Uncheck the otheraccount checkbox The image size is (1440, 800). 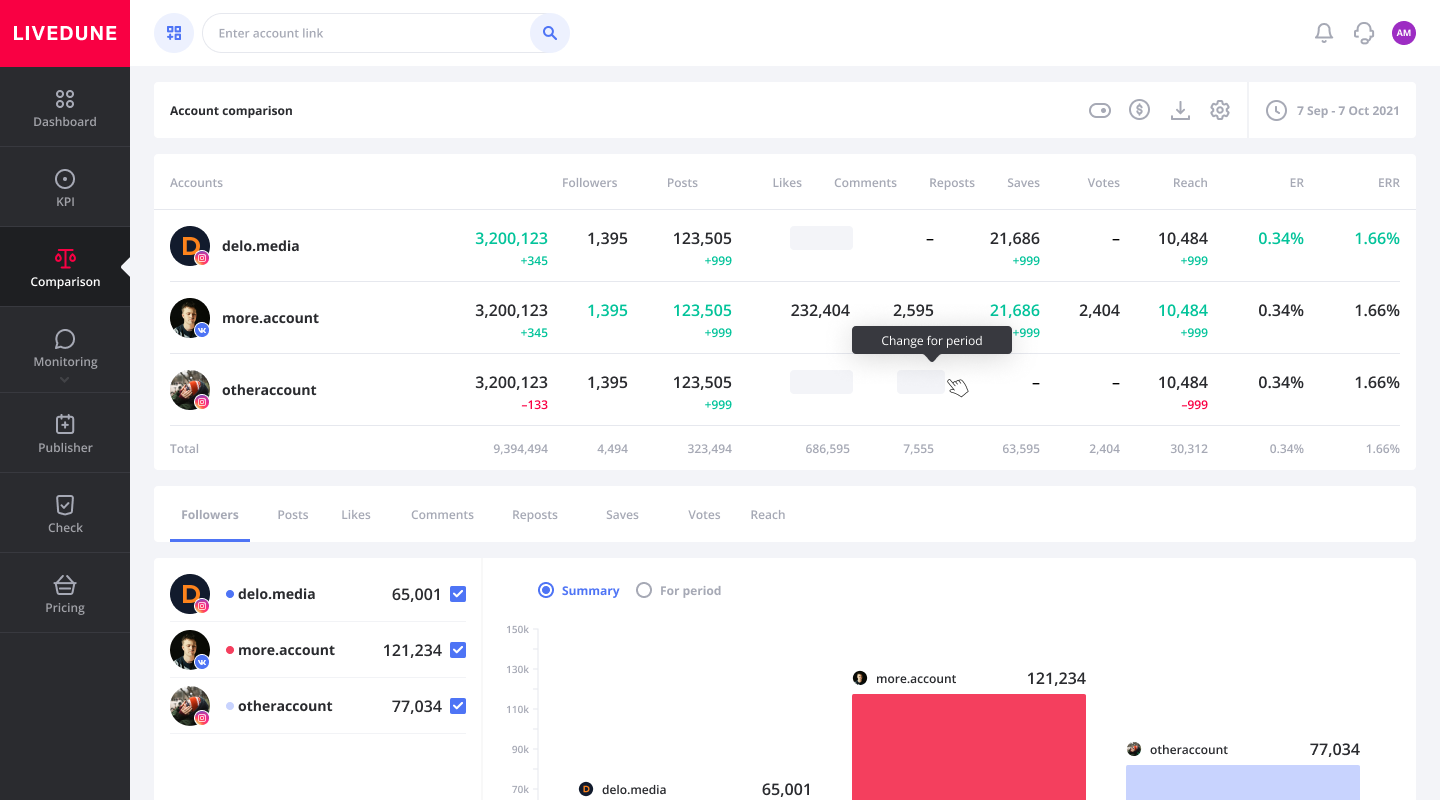458,706
